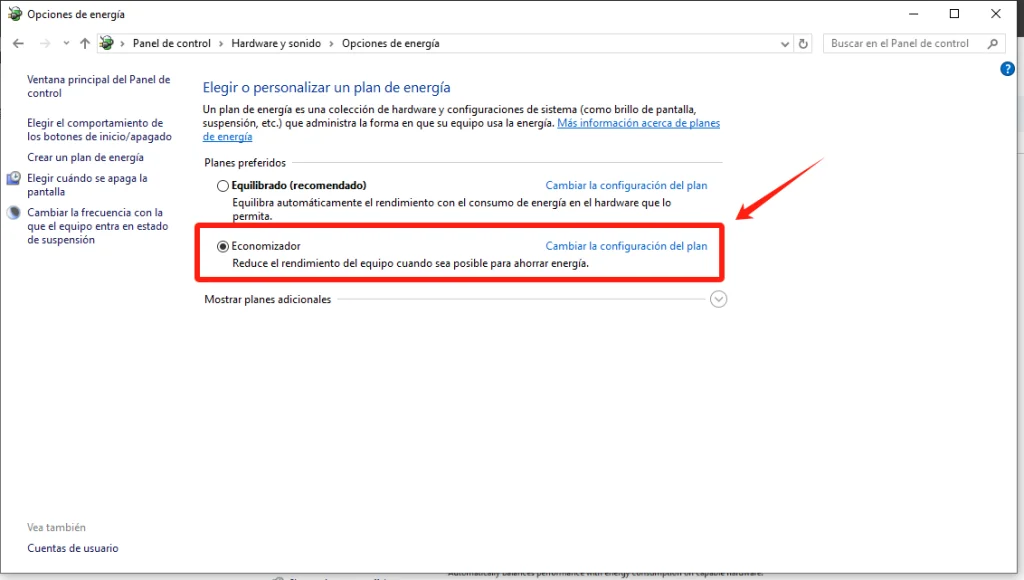Image resolution: width=1024 pixels, height=580 pixels.
Task: Open 'Elegir cuándo se apaga la pantalla'
Action: 87,185
